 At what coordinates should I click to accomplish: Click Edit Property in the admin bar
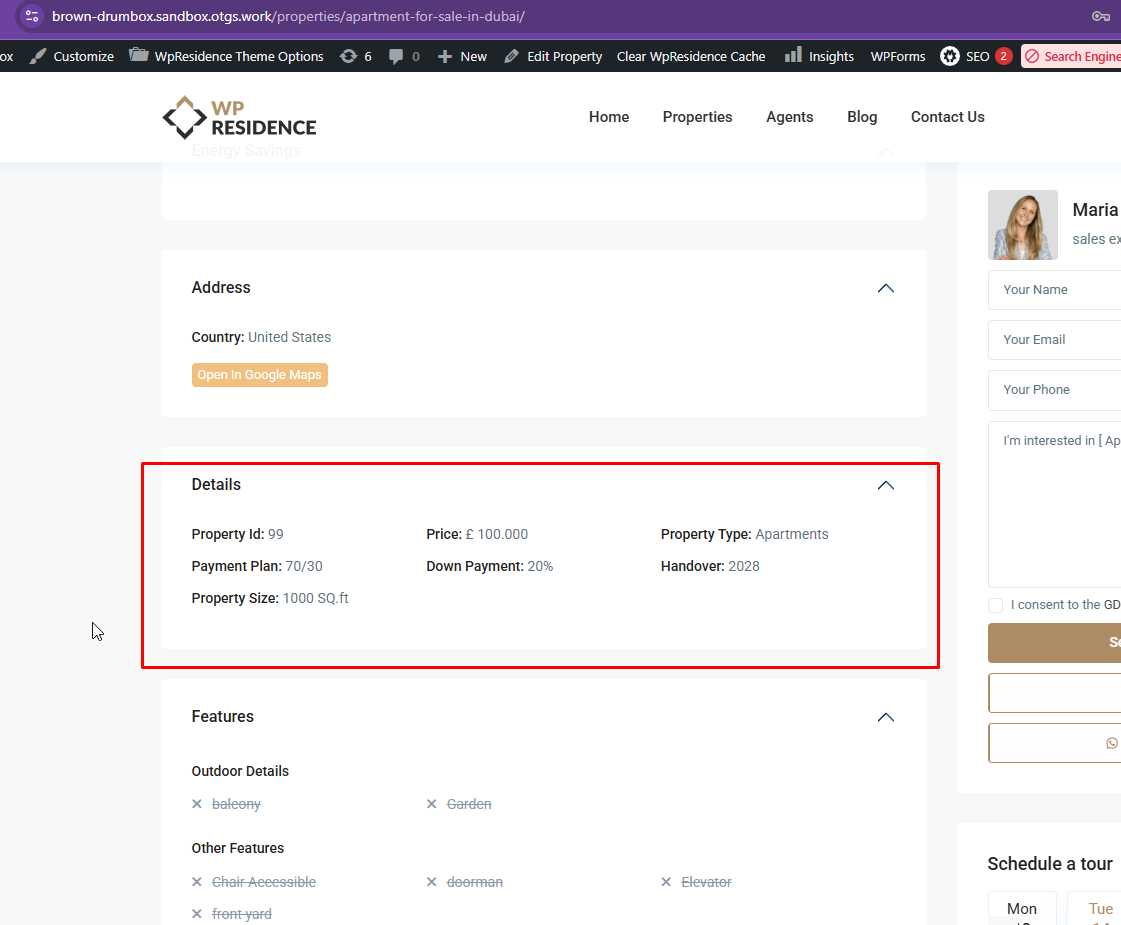pos(553,56)
